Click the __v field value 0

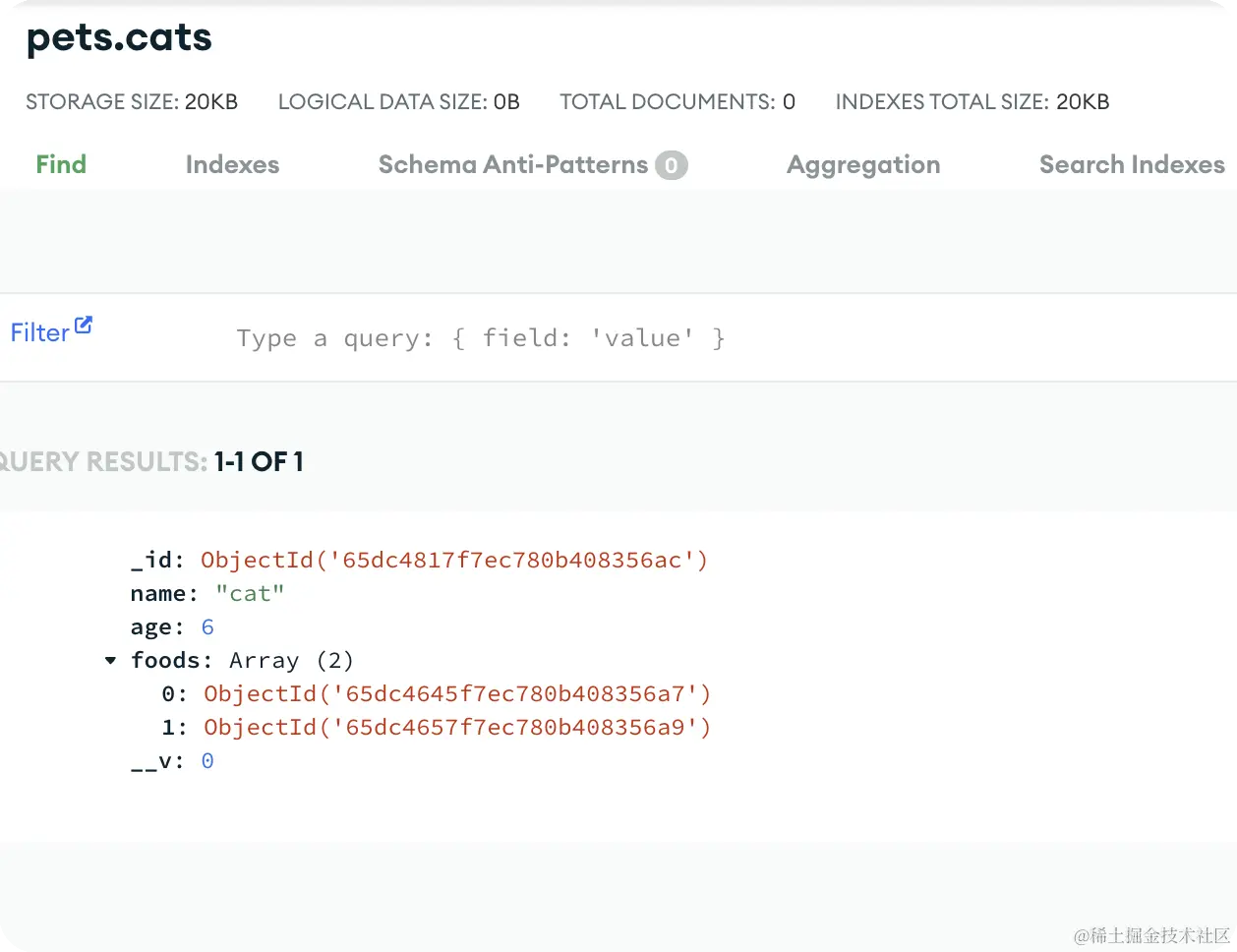coord(207,761)
